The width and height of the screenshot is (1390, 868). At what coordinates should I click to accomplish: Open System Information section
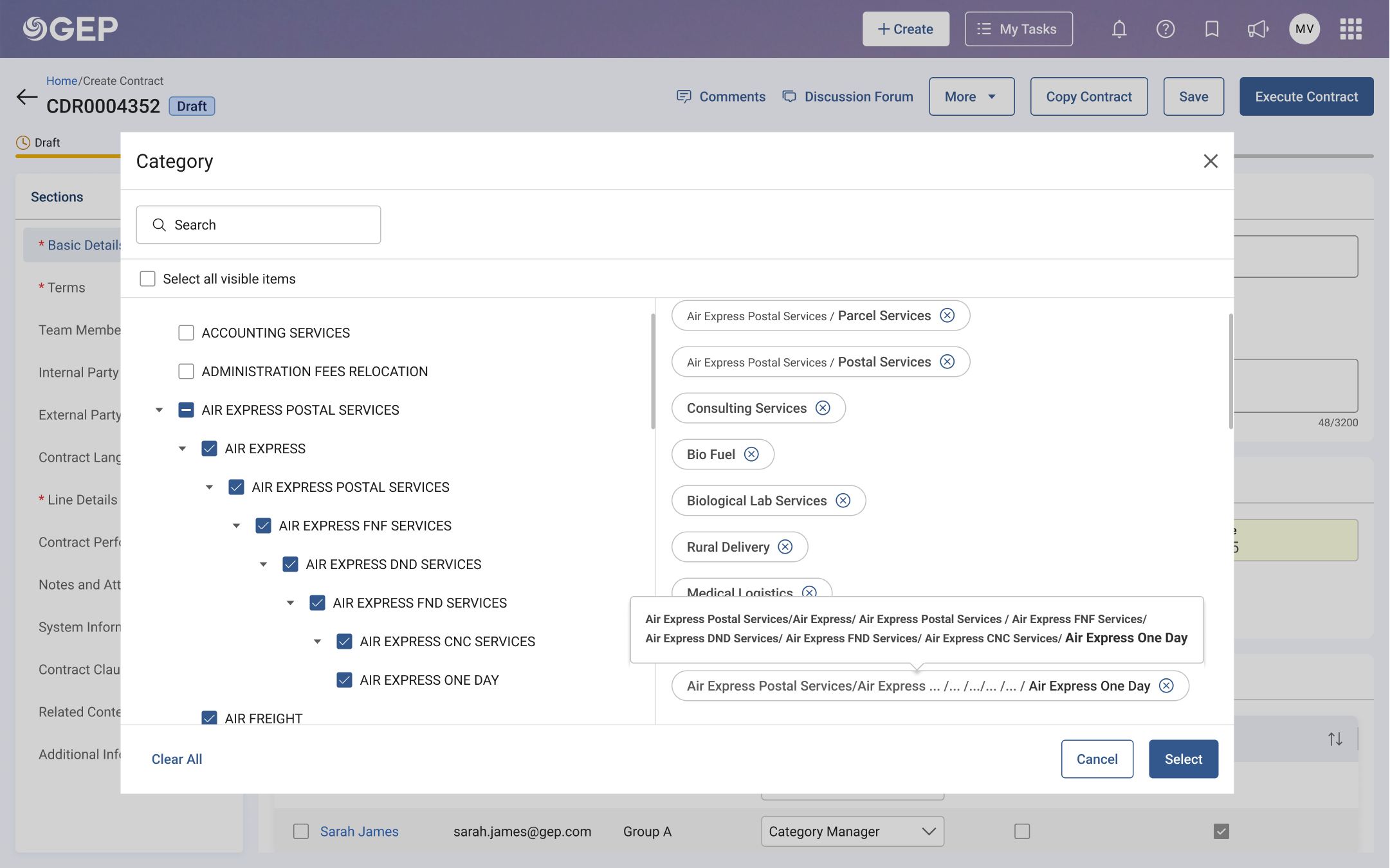(79, 627)
